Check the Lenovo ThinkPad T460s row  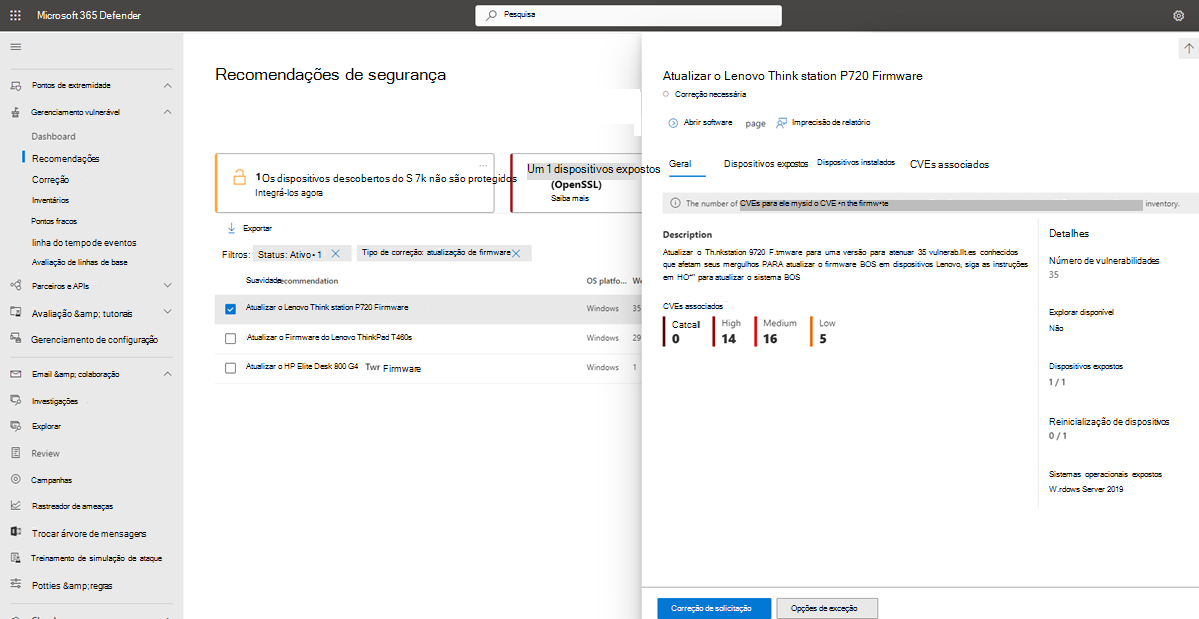[x=228, y=338]
